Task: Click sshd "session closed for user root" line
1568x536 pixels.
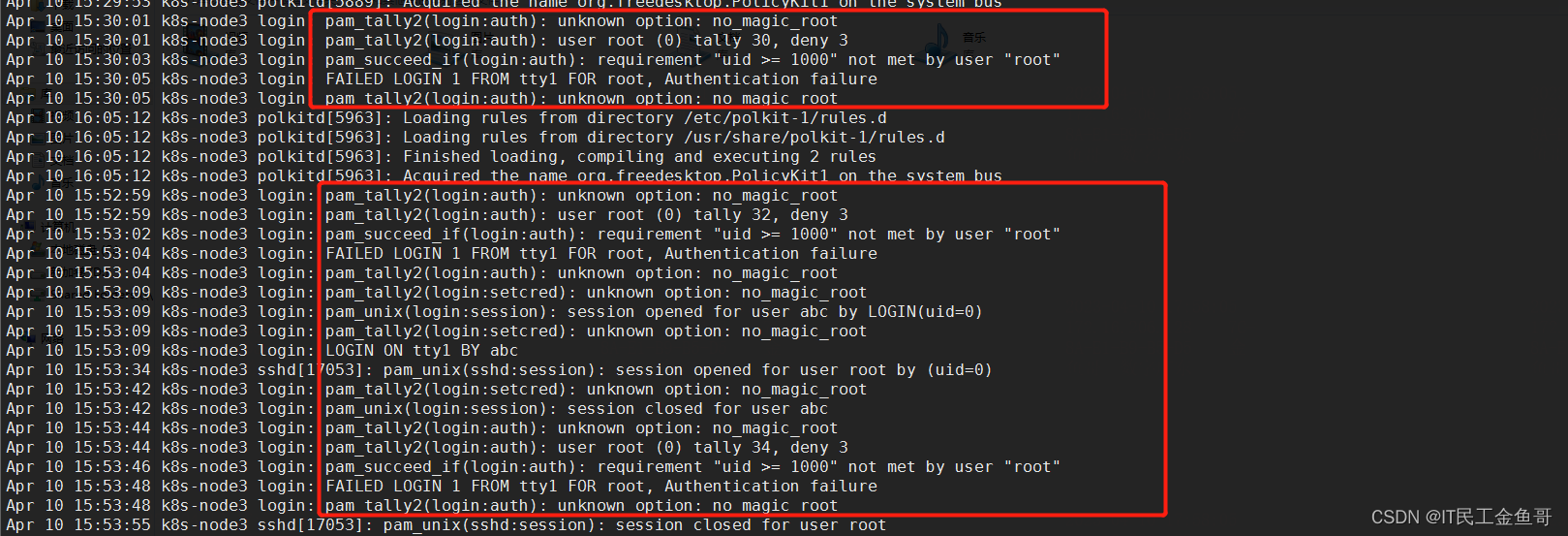Action: pyautogui.click(x=634, y=525)
